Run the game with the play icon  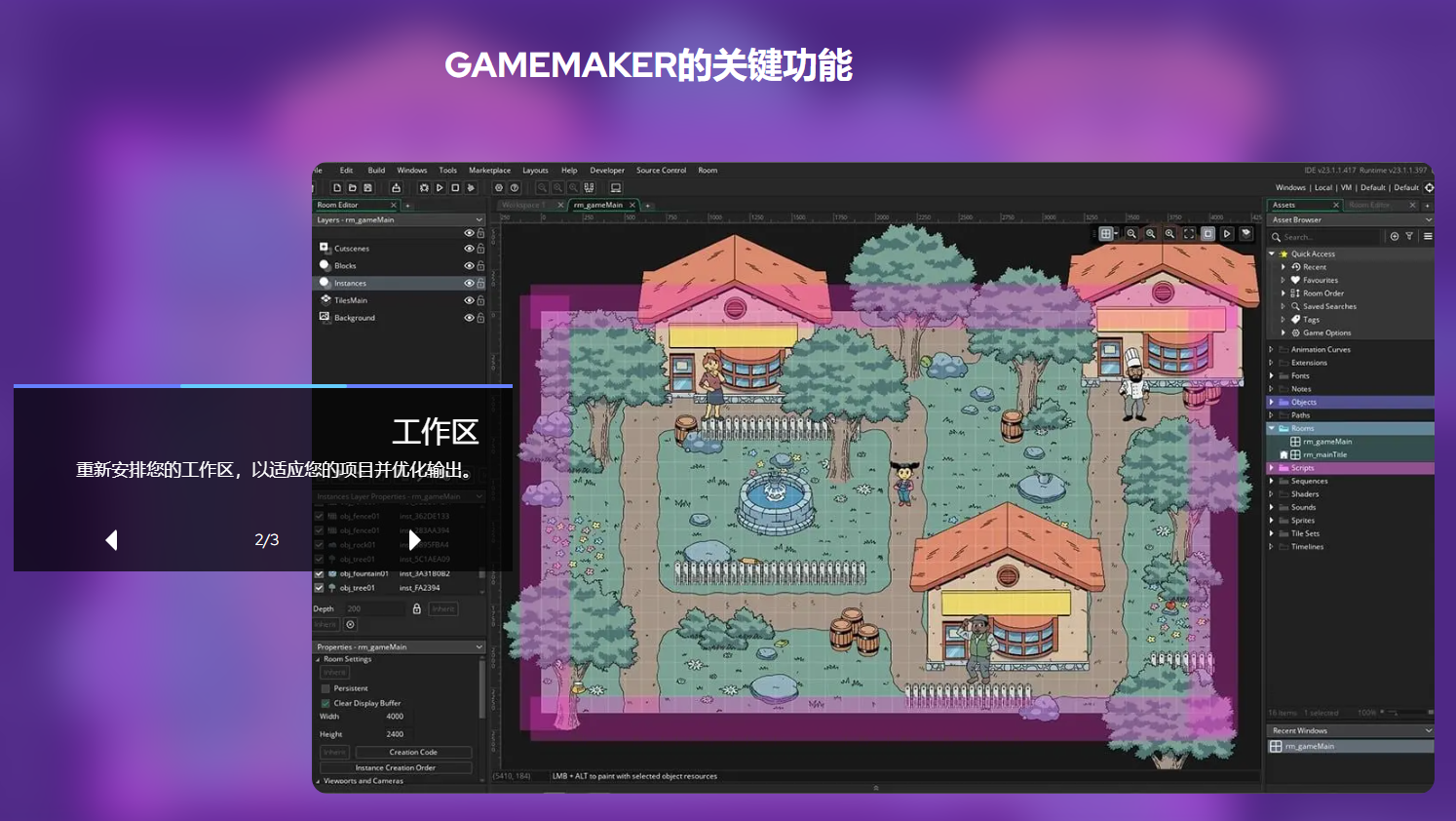tap(440, 188)
